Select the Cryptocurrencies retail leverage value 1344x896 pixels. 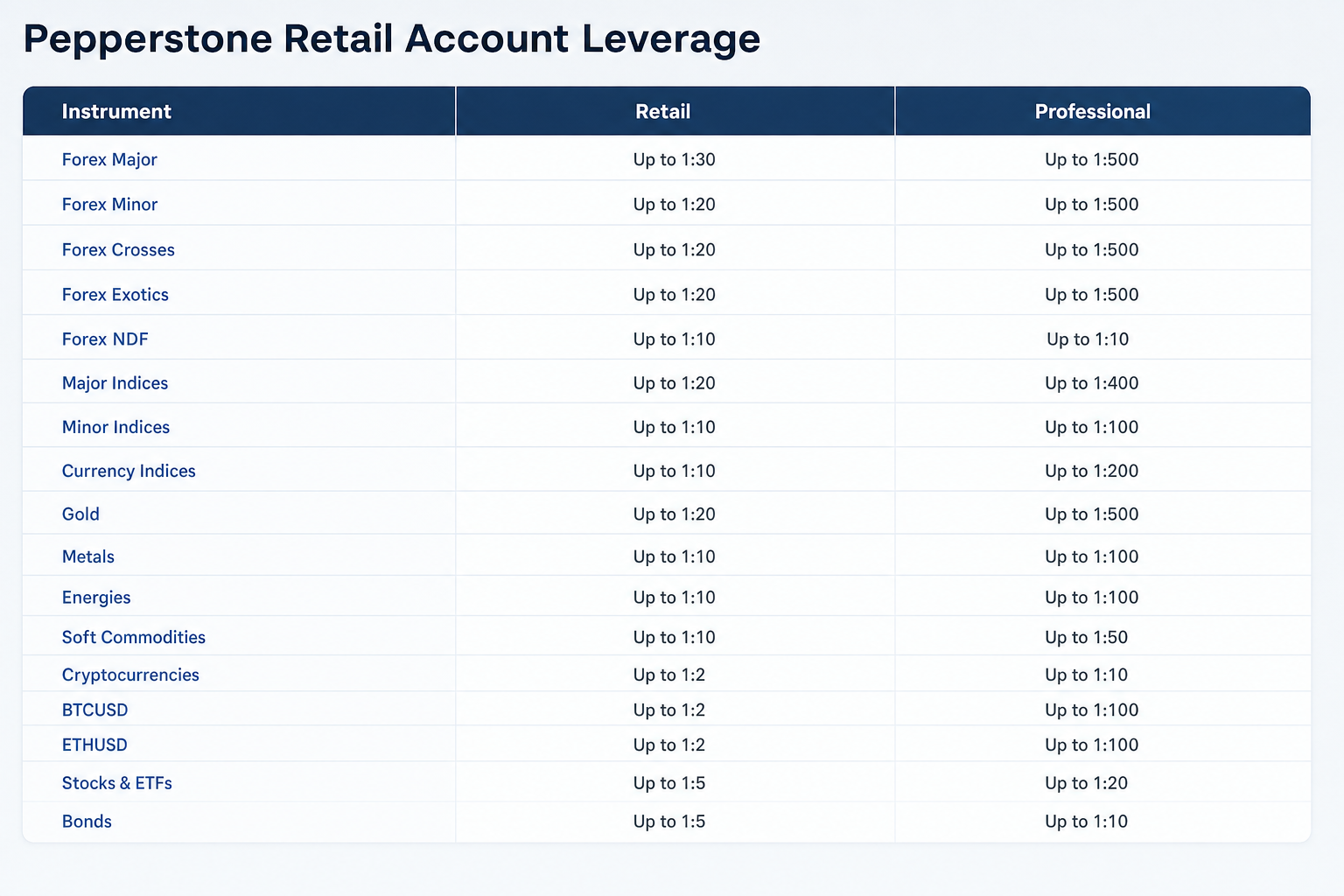click(669, 675)
